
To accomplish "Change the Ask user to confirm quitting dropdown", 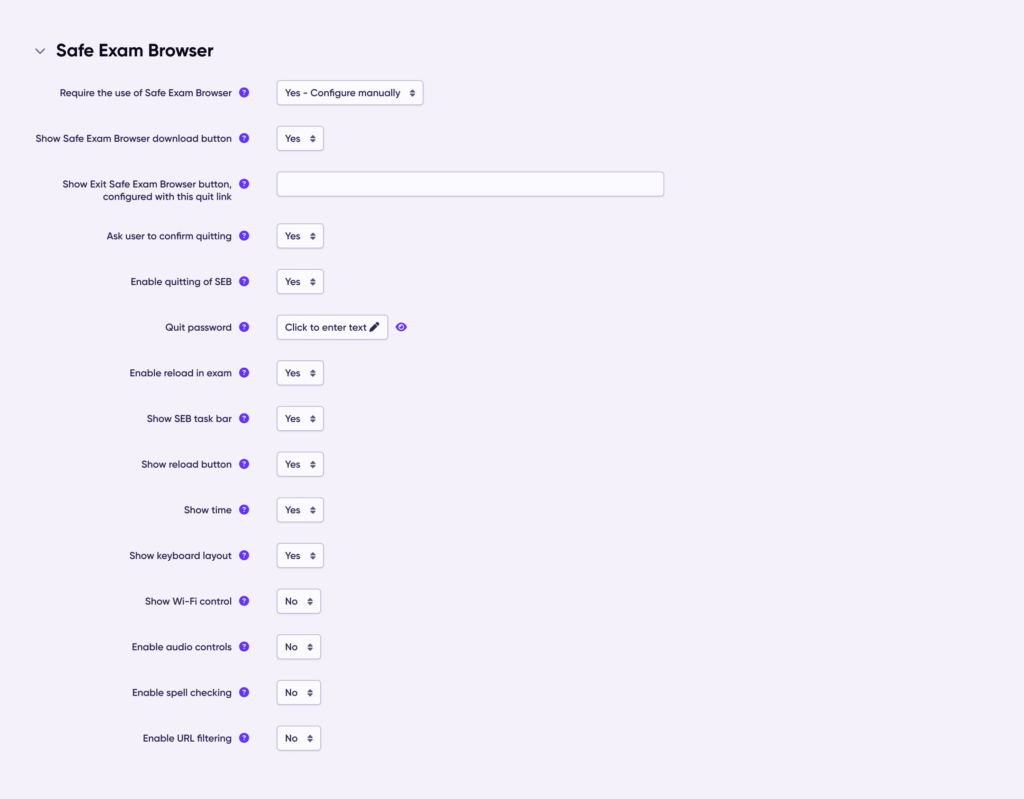I will [300, 236].
